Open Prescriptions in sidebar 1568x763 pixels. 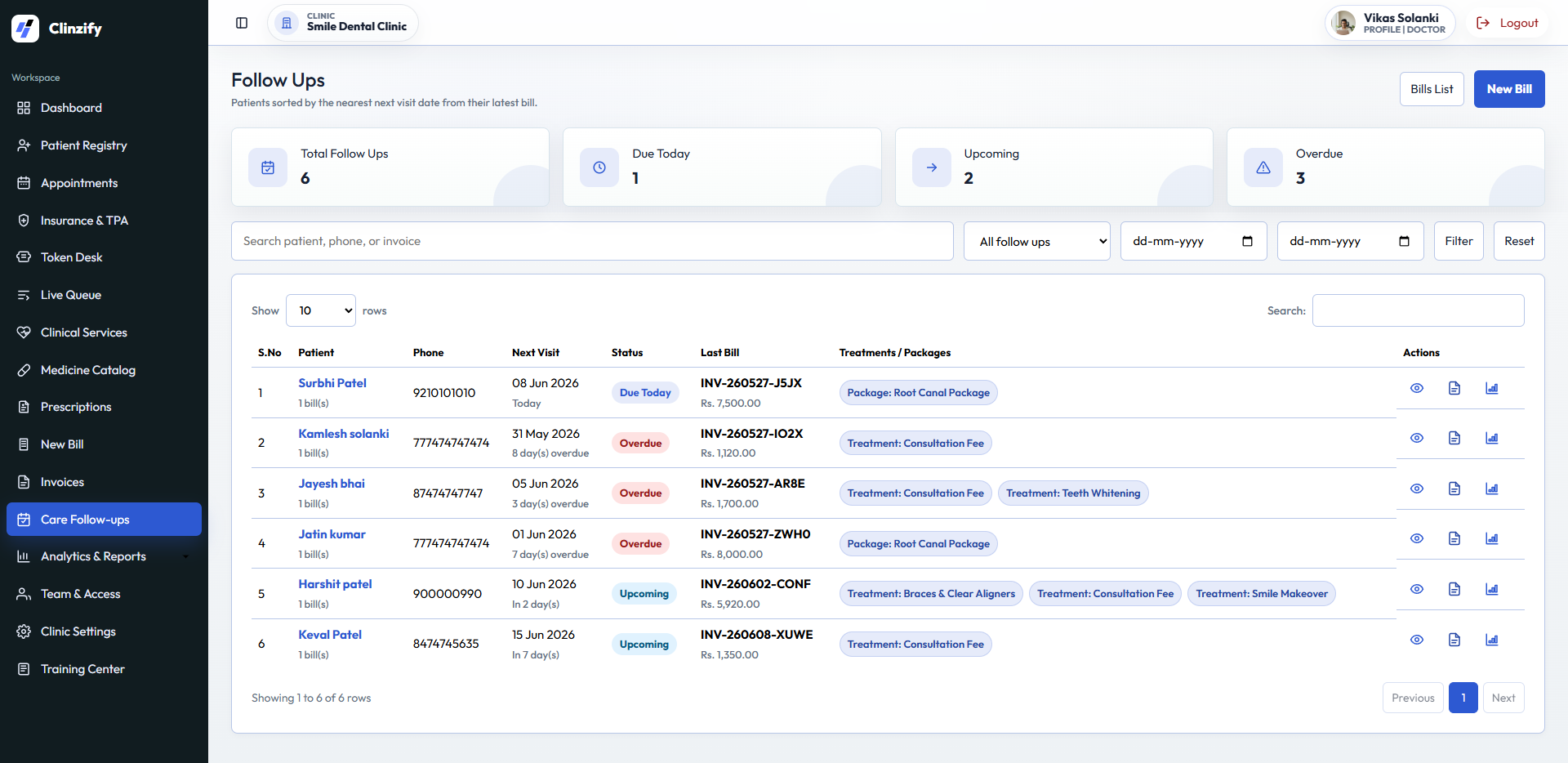pyautogui.click(x=104, y=407)
